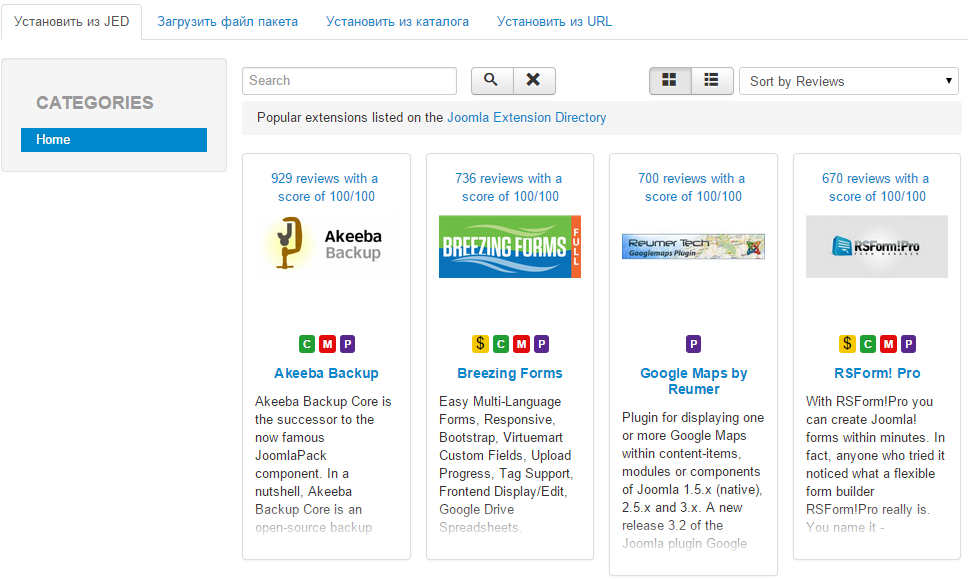Click RSForm! Pro's purple P badge
979x579 pixels.
point(908,344)
